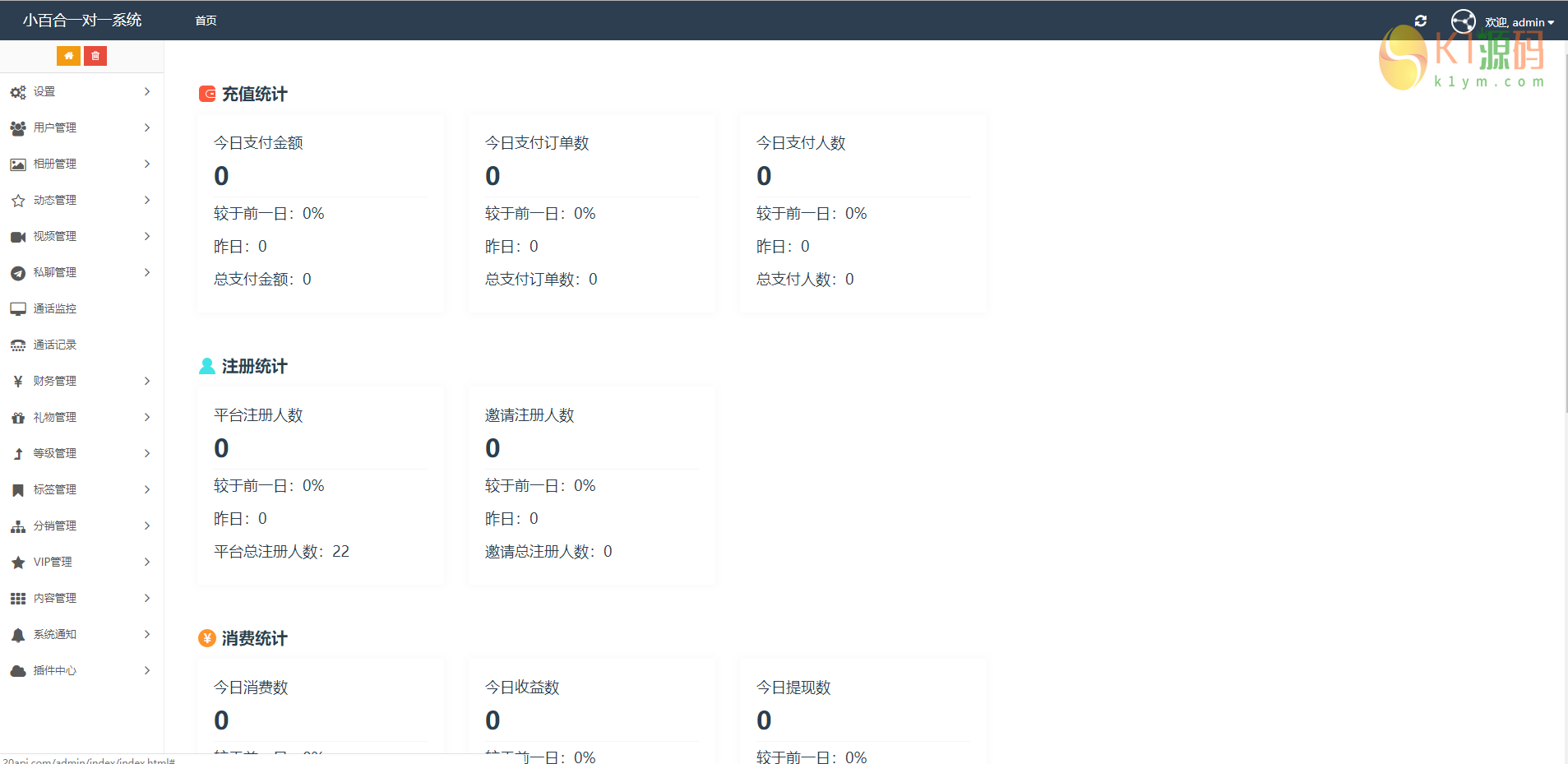Image resolution: width=1568 pixels, height=764 pixels.
Task: Click the 今日提现数 card title
Action: point(793,687)
